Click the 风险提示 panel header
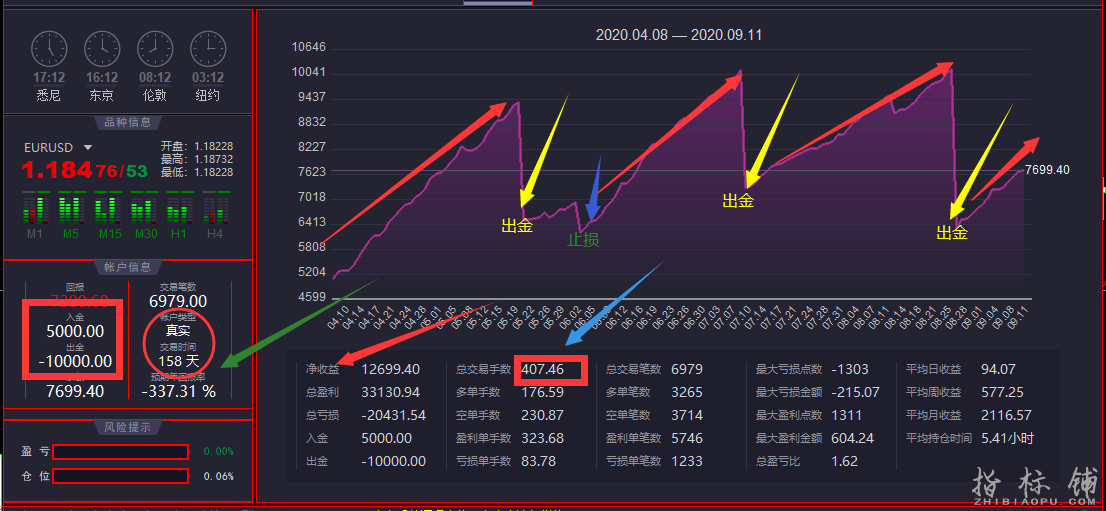The height and width of the screenshot is (511, 1106). tap(128, 428)
